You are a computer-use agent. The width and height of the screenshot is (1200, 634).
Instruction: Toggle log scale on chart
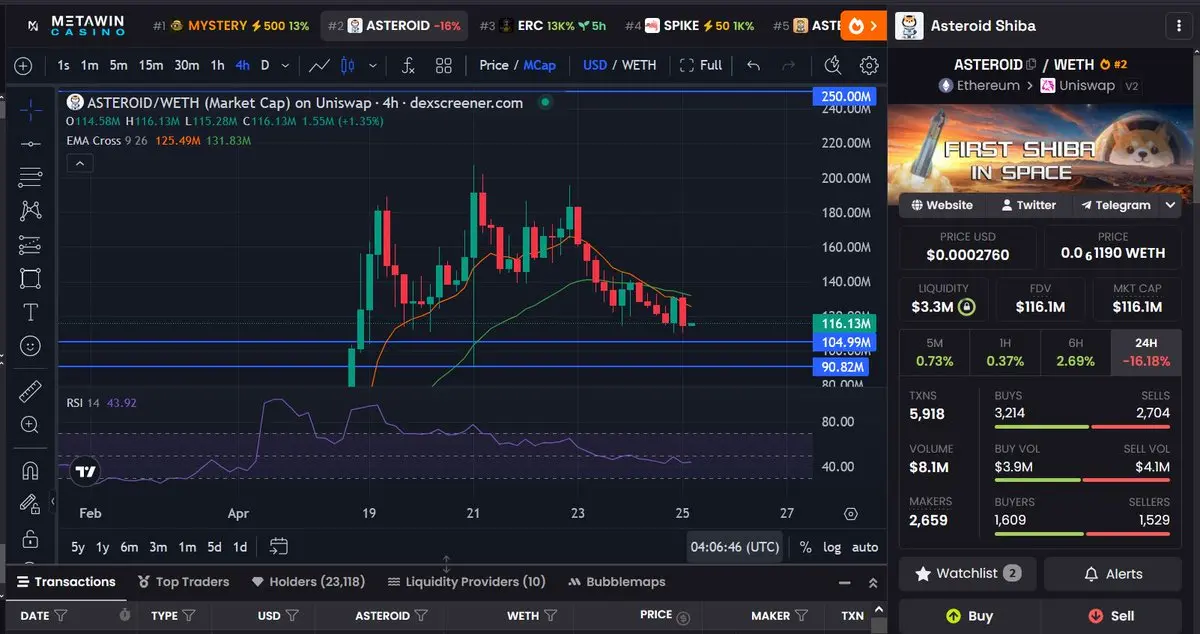point(832,547)
